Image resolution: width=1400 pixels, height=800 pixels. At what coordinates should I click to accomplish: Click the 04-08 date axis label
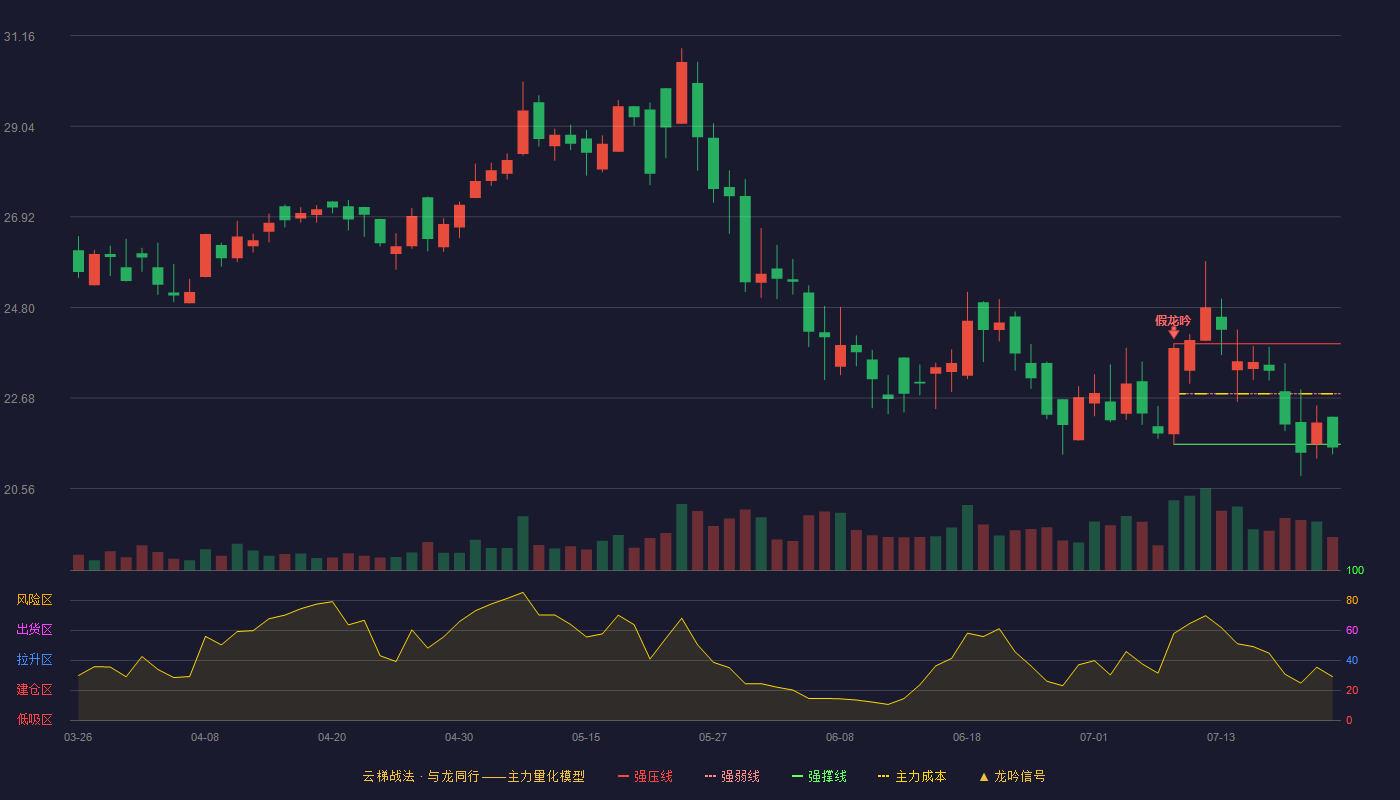click(x=205, y=737)
